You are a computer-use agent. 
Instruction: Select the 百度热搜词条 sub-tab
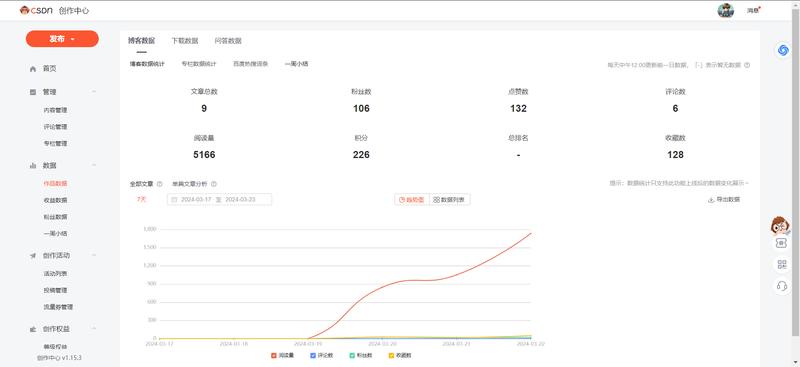pos(251,64)
